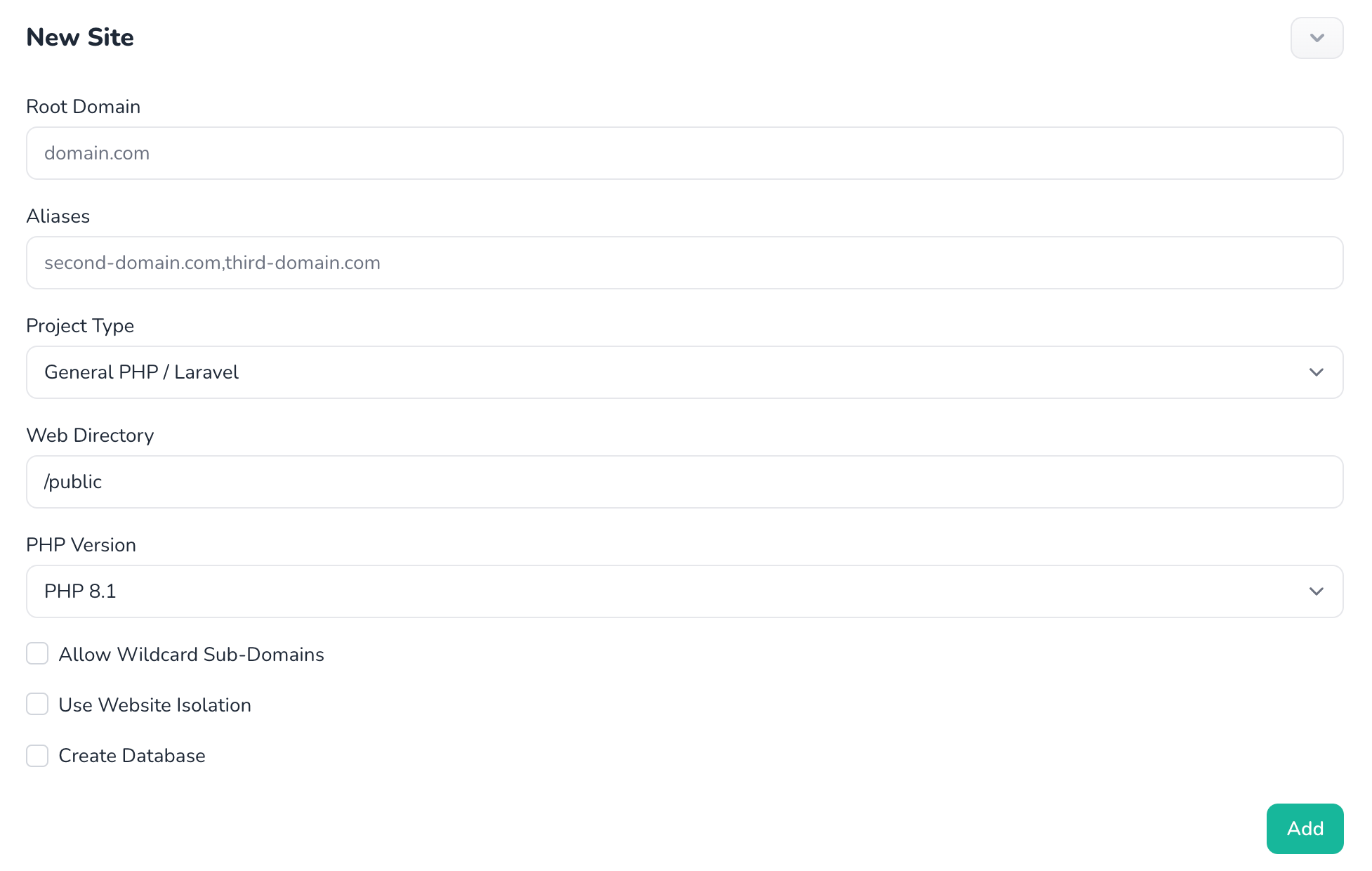Toggle Use Website Isolation on
Screen dimensions: 1372x871
point(37,705)
